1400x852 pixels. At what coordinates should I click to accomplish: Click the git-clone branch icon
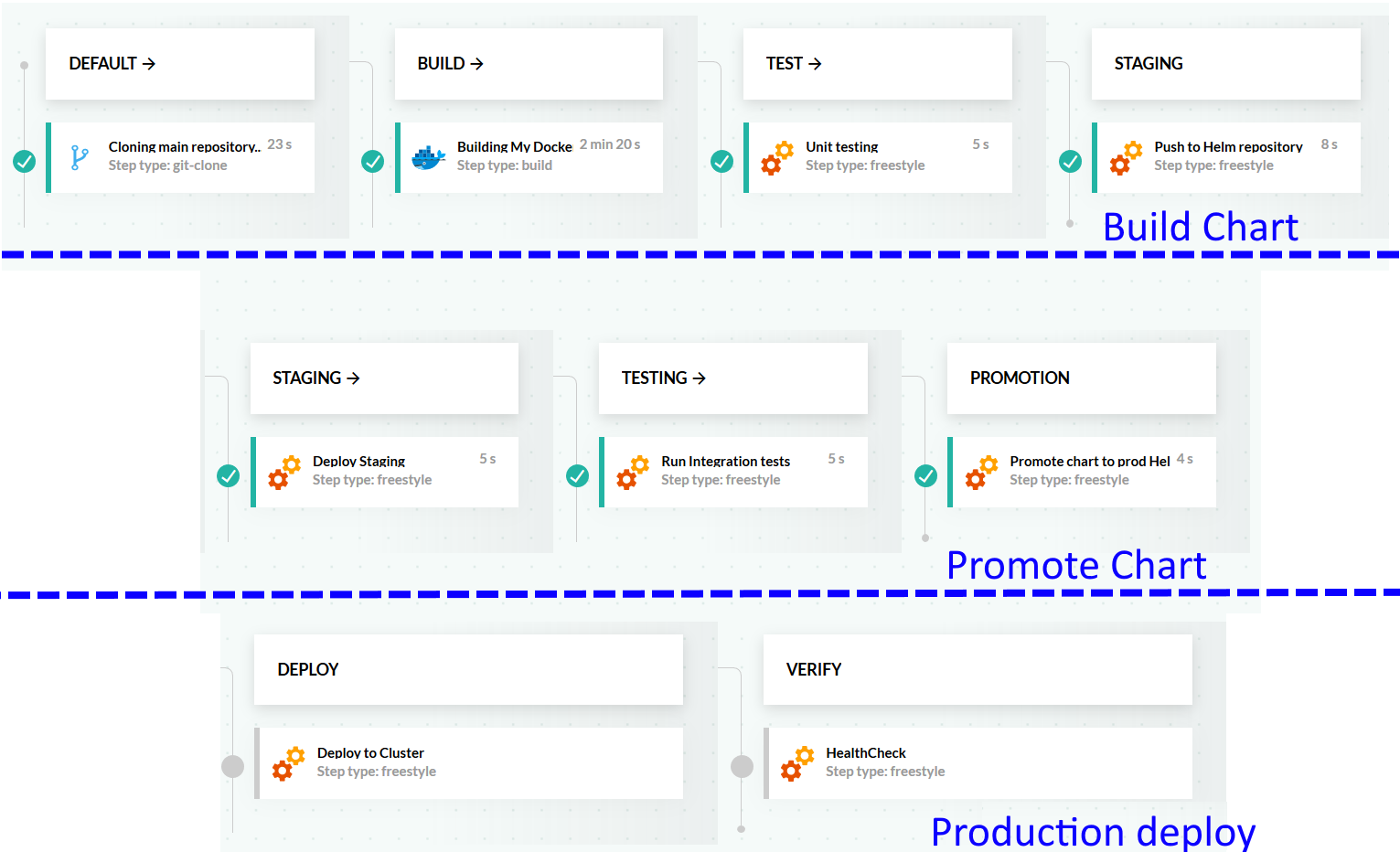(80, 157)
